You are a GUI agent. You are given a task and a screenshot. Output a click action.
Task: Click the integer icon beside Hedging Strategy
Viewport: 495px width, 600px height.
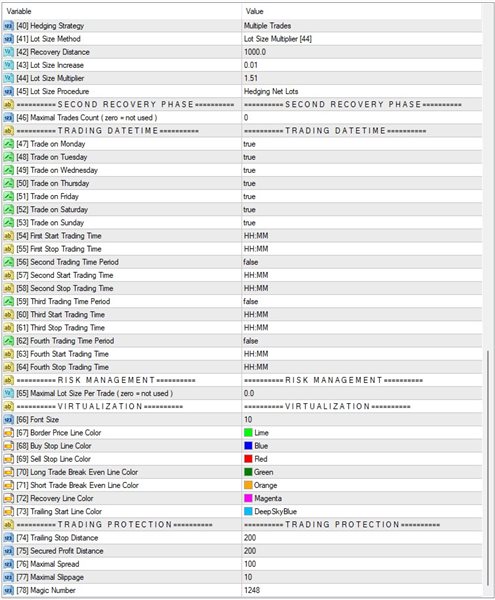(8, 26)
